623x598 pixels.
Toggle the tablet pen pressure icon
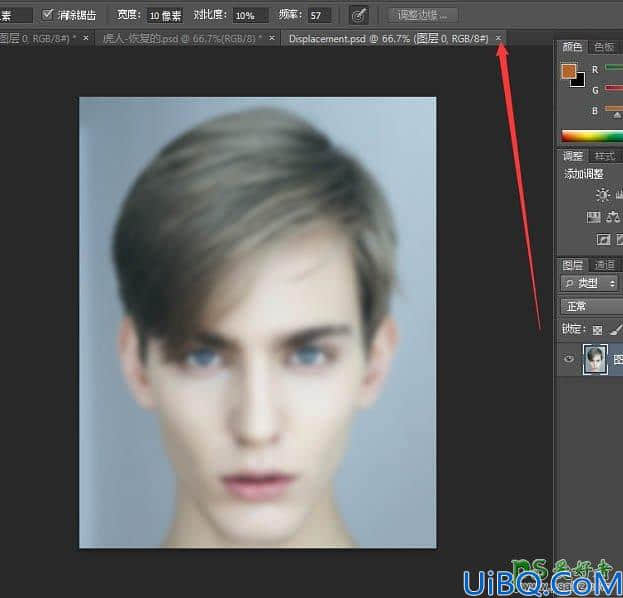[359, 15]
